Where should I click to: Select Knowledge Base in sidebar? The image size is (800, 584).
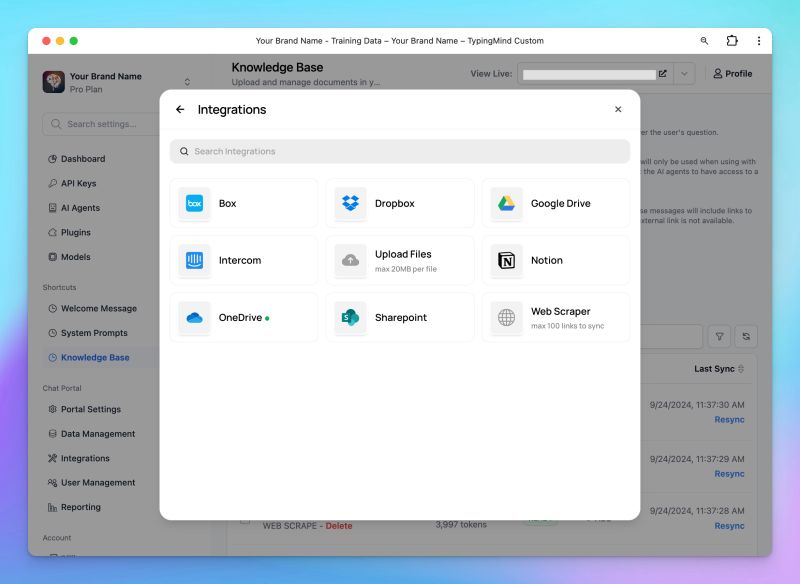(95, 358)
